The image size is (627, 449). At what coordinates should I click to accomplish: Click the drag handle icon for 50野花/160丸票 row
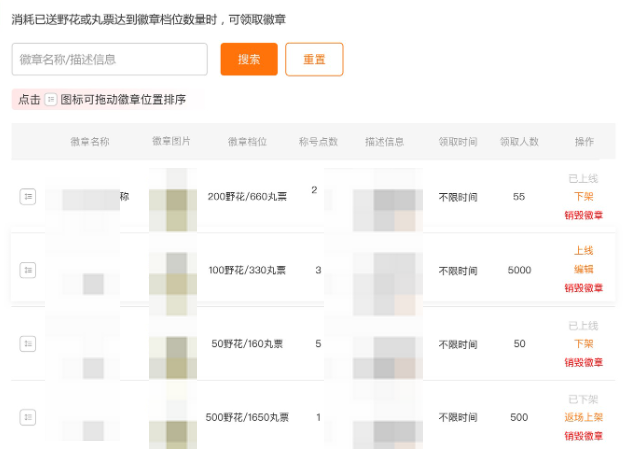point(28,344)
